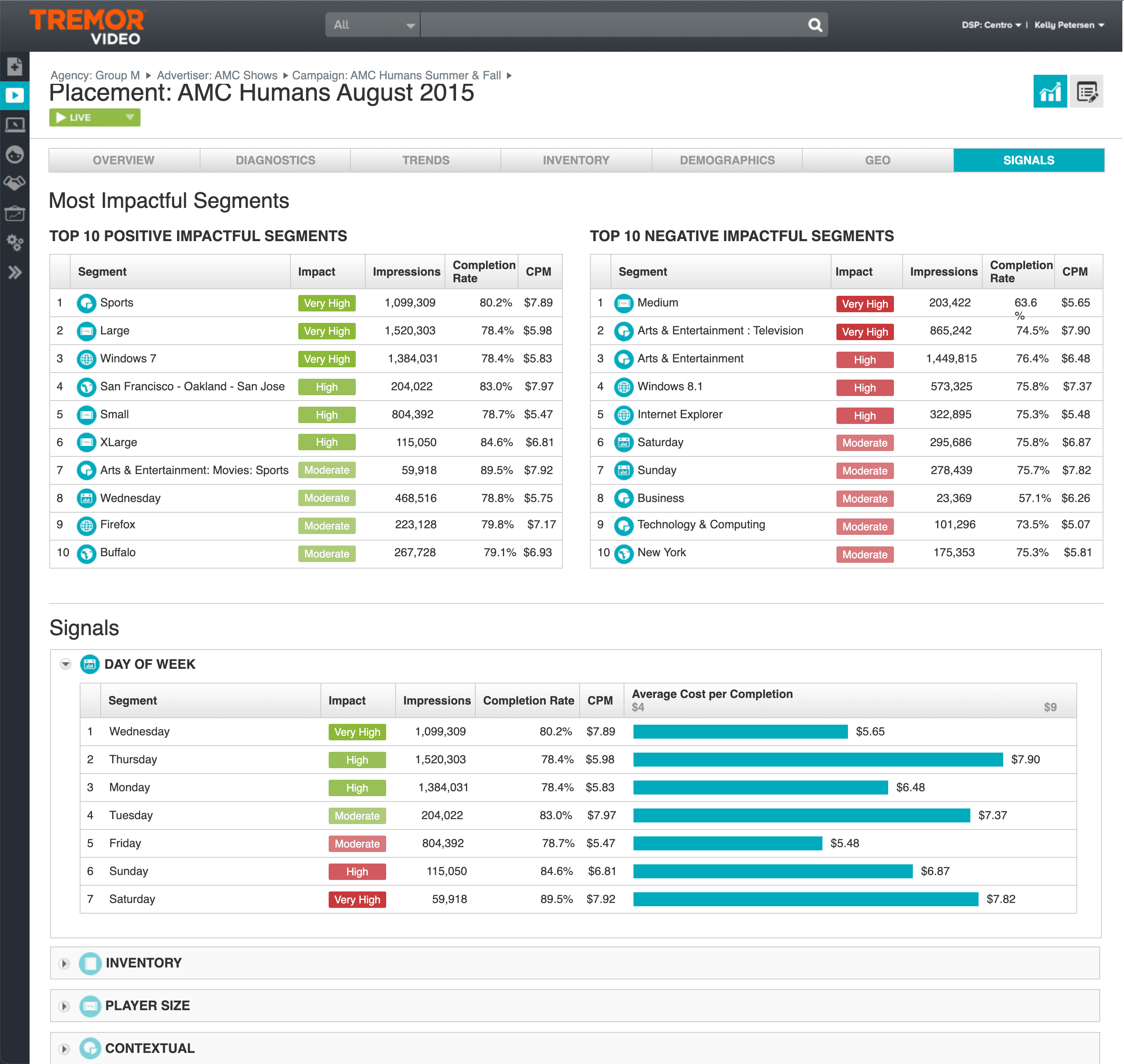This screenshot has height=1064, width=1124.
Task: Click the contextual icon beside Business
Action: (623, 499)
